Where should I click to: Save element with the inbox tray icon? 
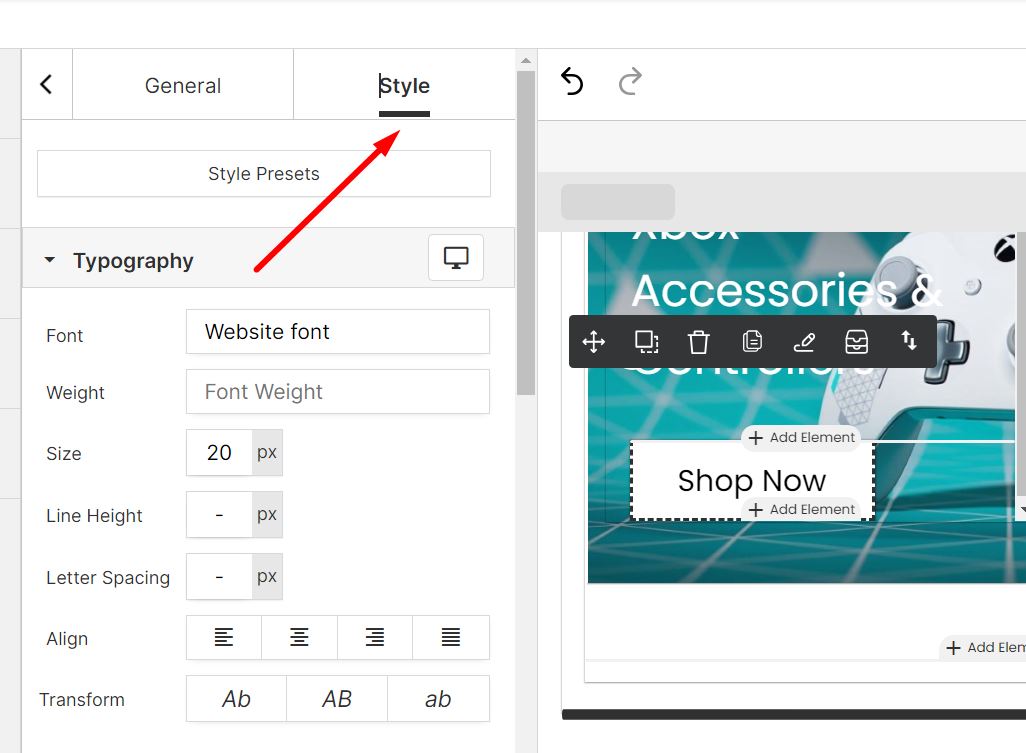(857, 341)
